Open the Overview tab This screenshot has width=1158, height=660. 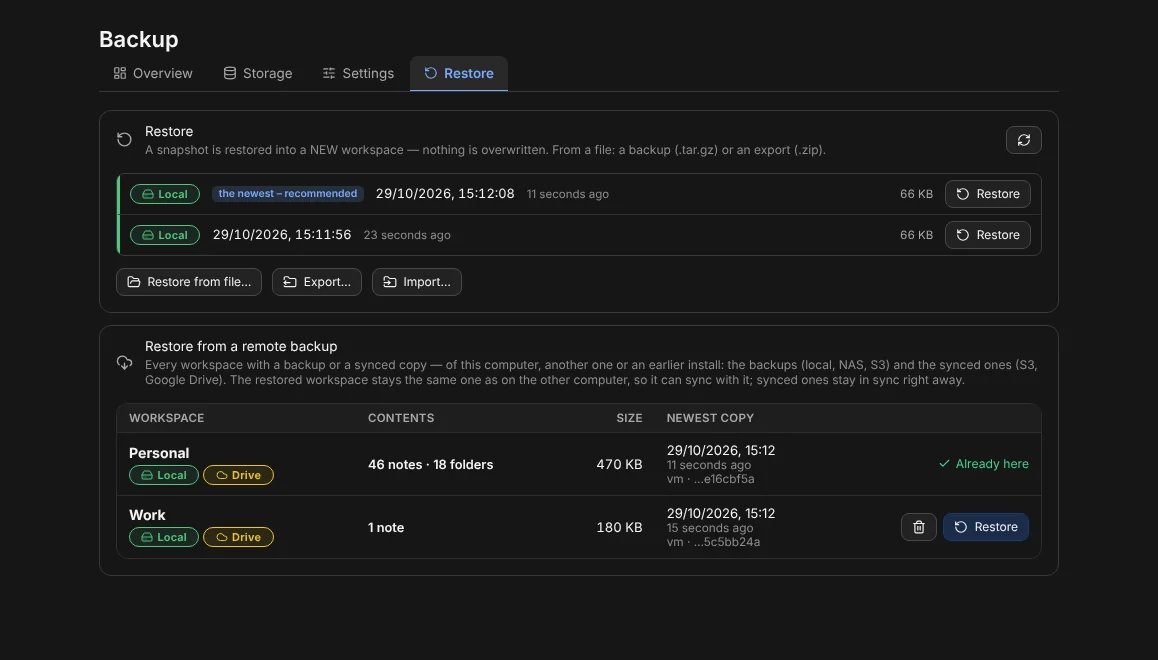click(153, 73)
